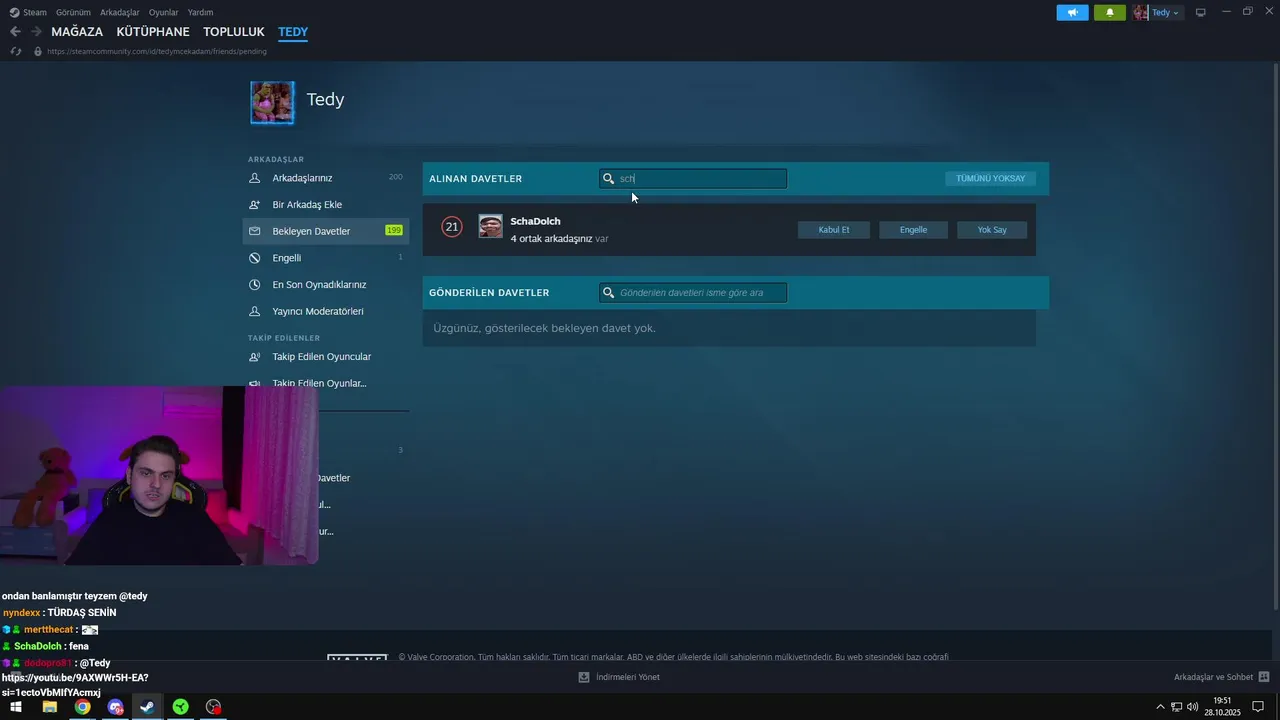Click the magnifier icon in received invites search
The image size is (1280, 720).
pyautogui.click(x=608, y=179)
